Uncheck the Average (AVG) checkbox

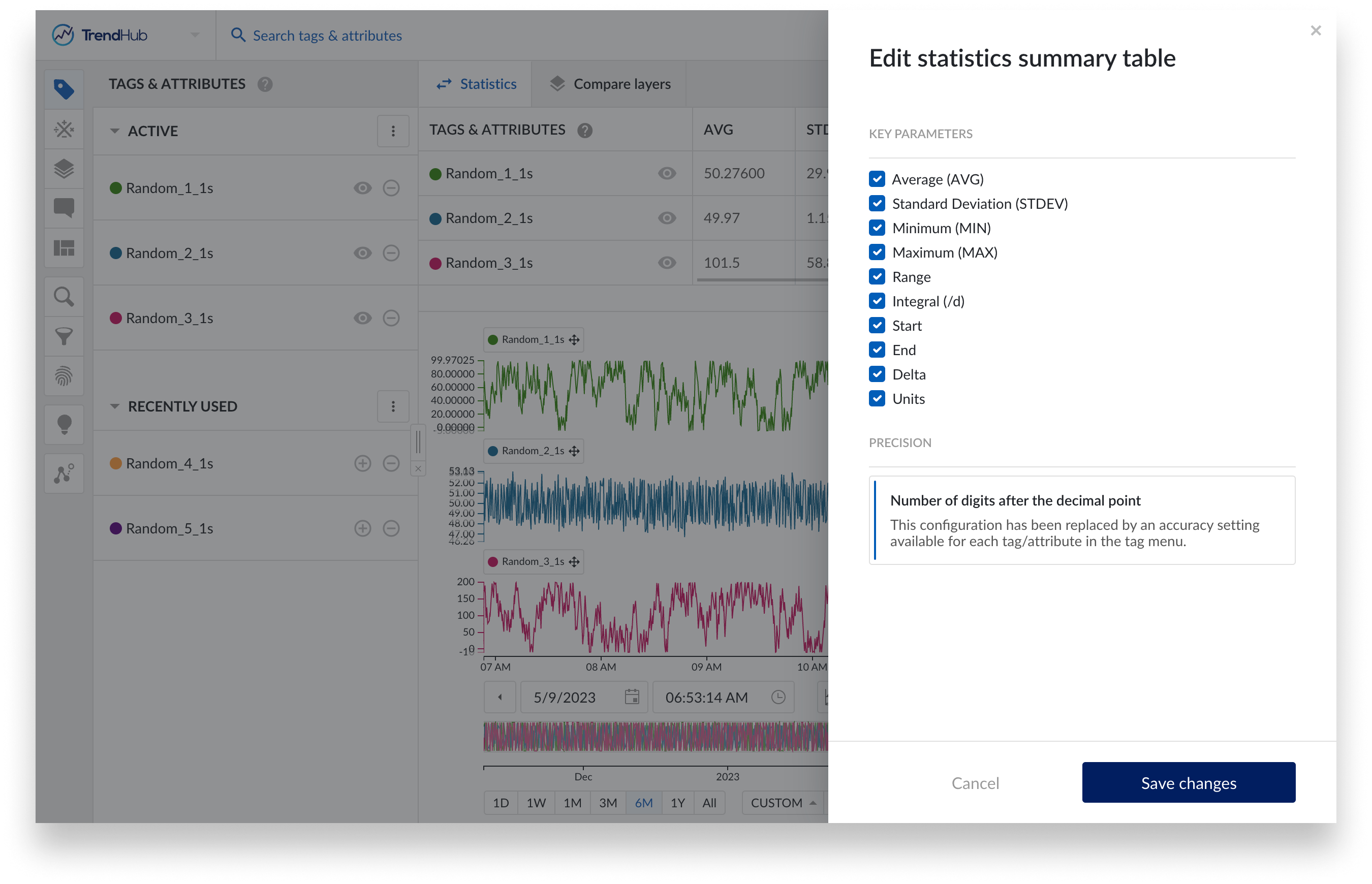point(877,179)
